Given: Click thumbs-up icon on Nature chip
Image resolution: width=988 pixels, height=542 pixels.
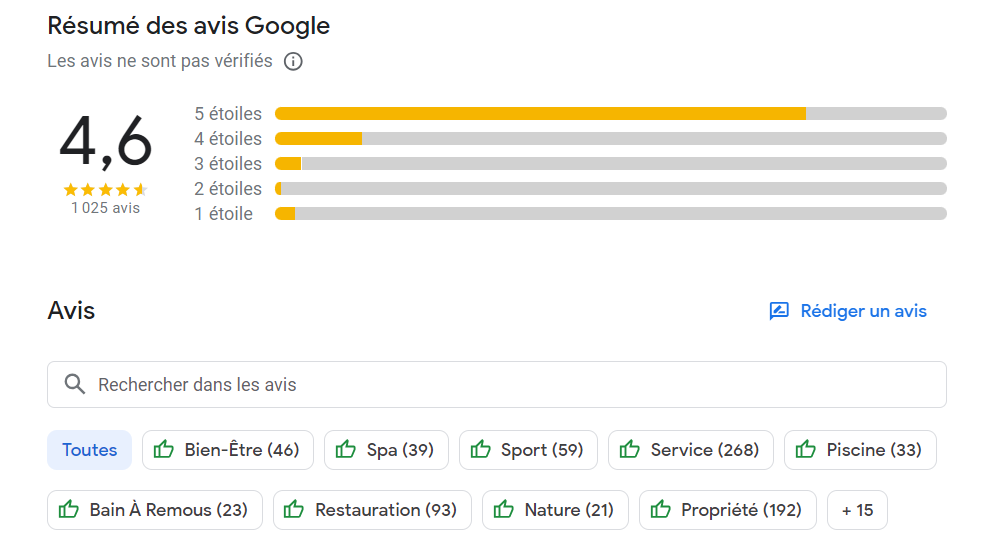Looking at the screenshot, I should pyautogui.click(x=503, y=509).
